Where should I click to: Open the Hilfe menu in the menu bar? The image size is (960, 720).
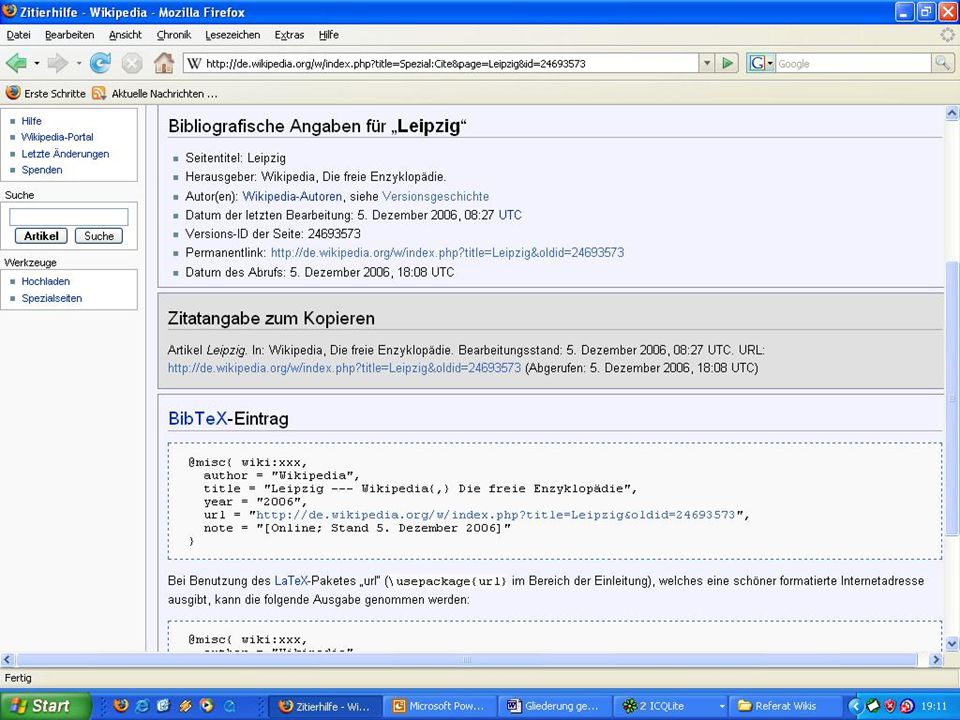tap(329, 35)
